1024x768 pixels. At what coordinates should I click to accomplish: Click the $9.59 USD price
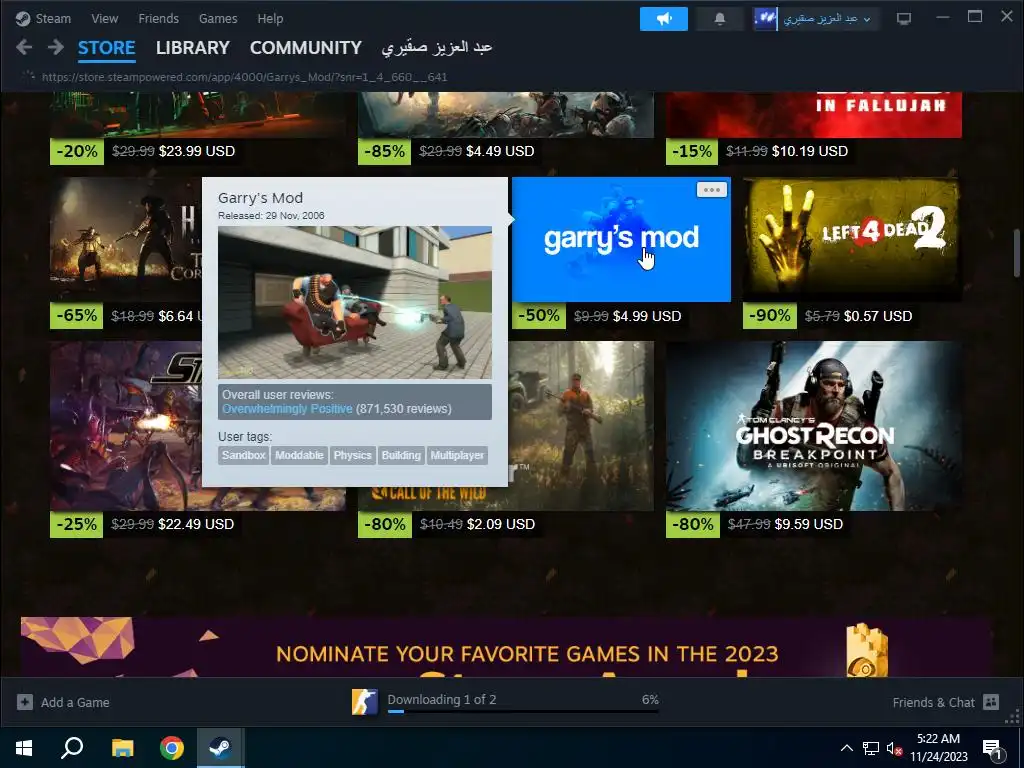pos(808,524)
